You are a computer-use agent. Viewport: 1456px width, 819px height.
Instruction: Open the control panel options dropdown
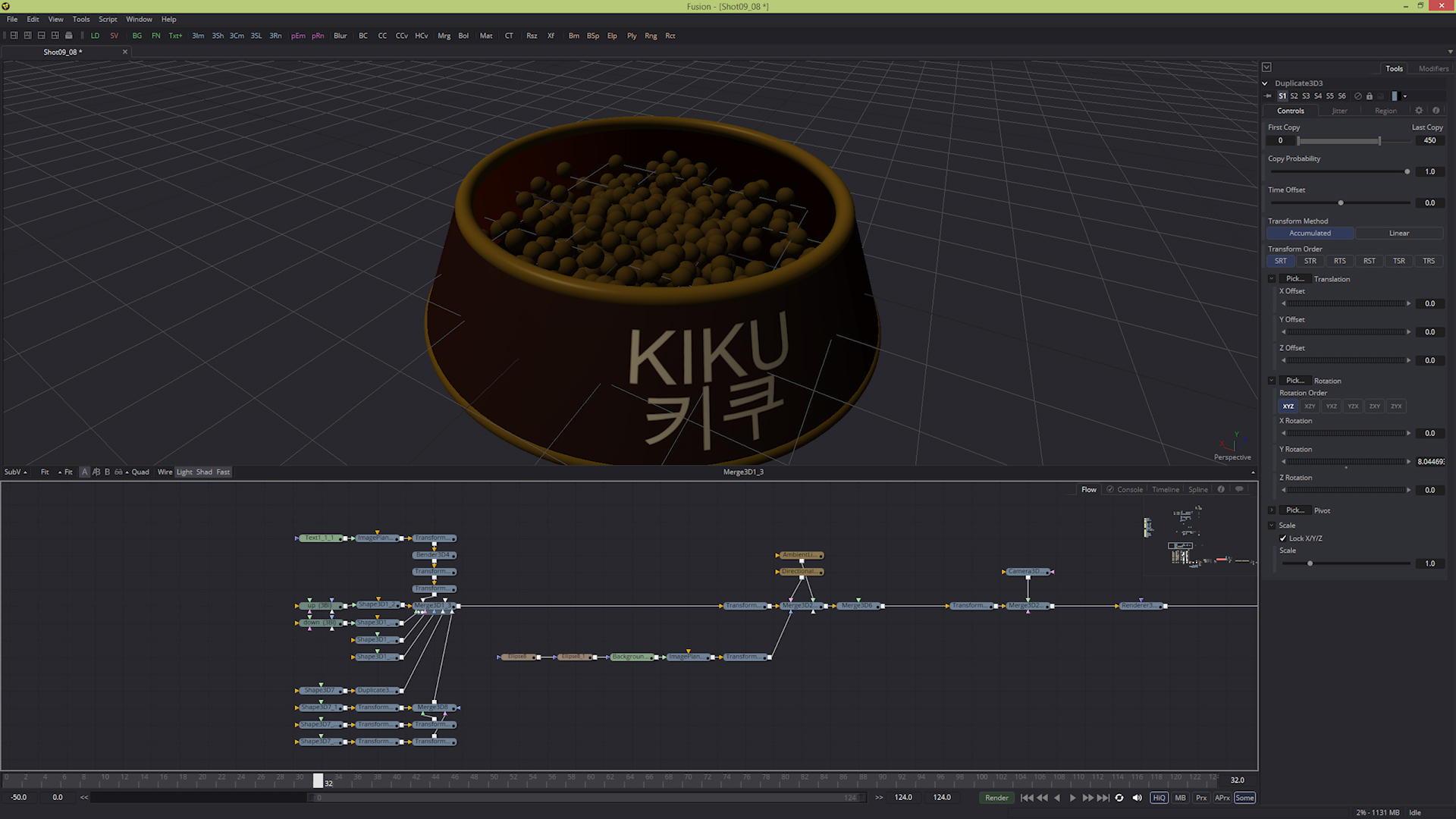1266,67
